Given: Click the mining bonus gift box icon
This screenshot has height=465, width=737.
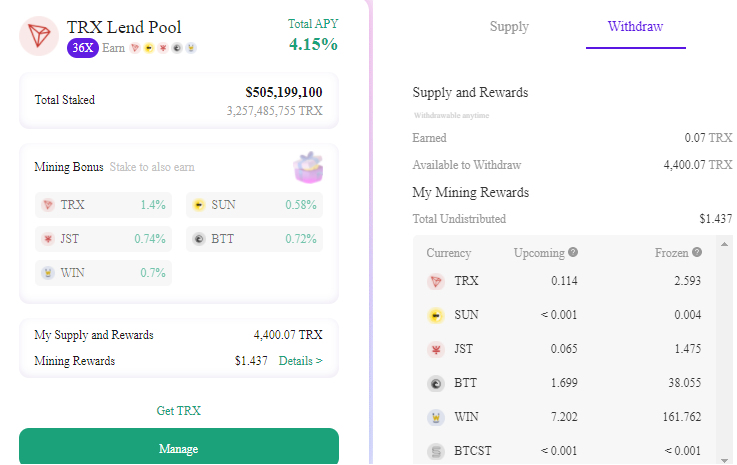Looking at the screenshot, I should tap(308, 167).
